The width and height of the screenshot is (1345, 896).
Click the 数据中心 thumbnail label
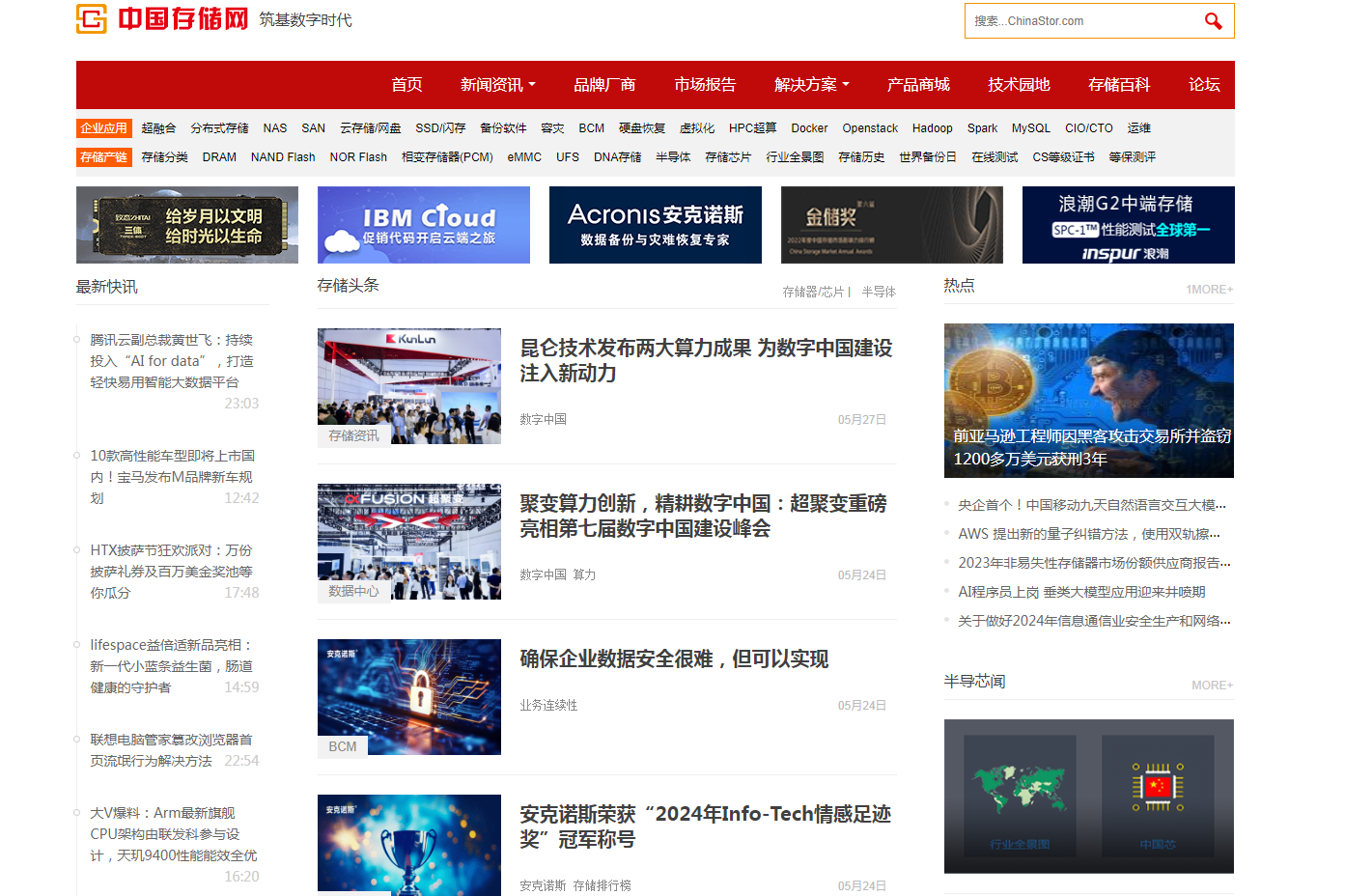pos(353,591)
